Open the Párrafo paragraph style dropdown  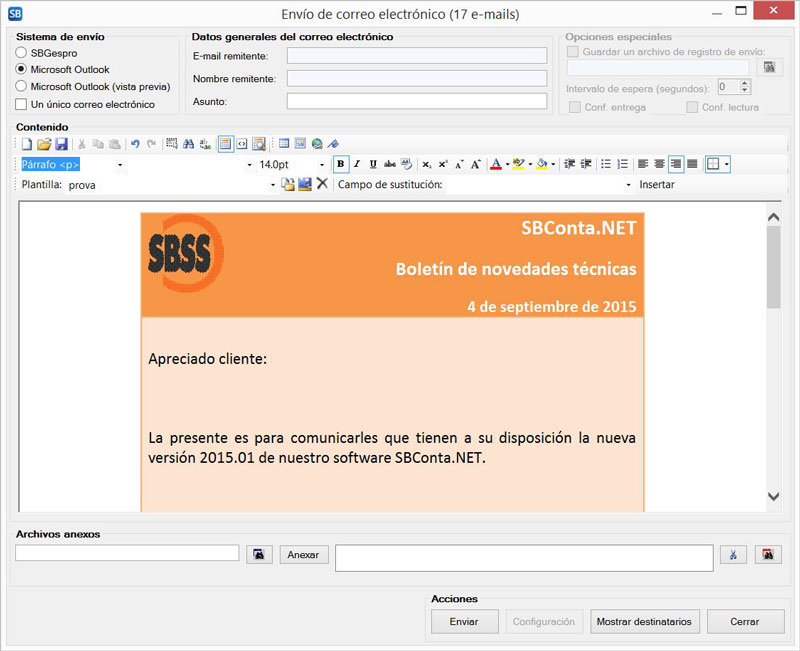(120, 164)
